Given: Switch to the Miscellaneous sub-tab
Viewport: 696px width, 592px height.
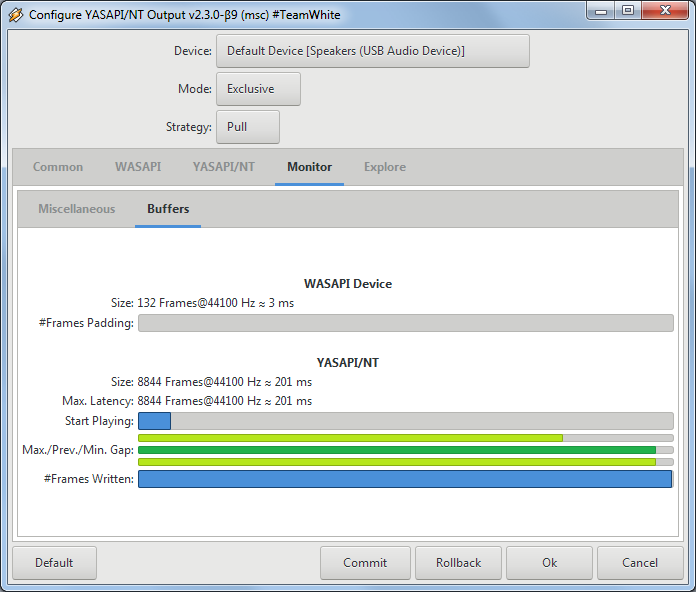Looking at the screenshot, I should 76,209.
